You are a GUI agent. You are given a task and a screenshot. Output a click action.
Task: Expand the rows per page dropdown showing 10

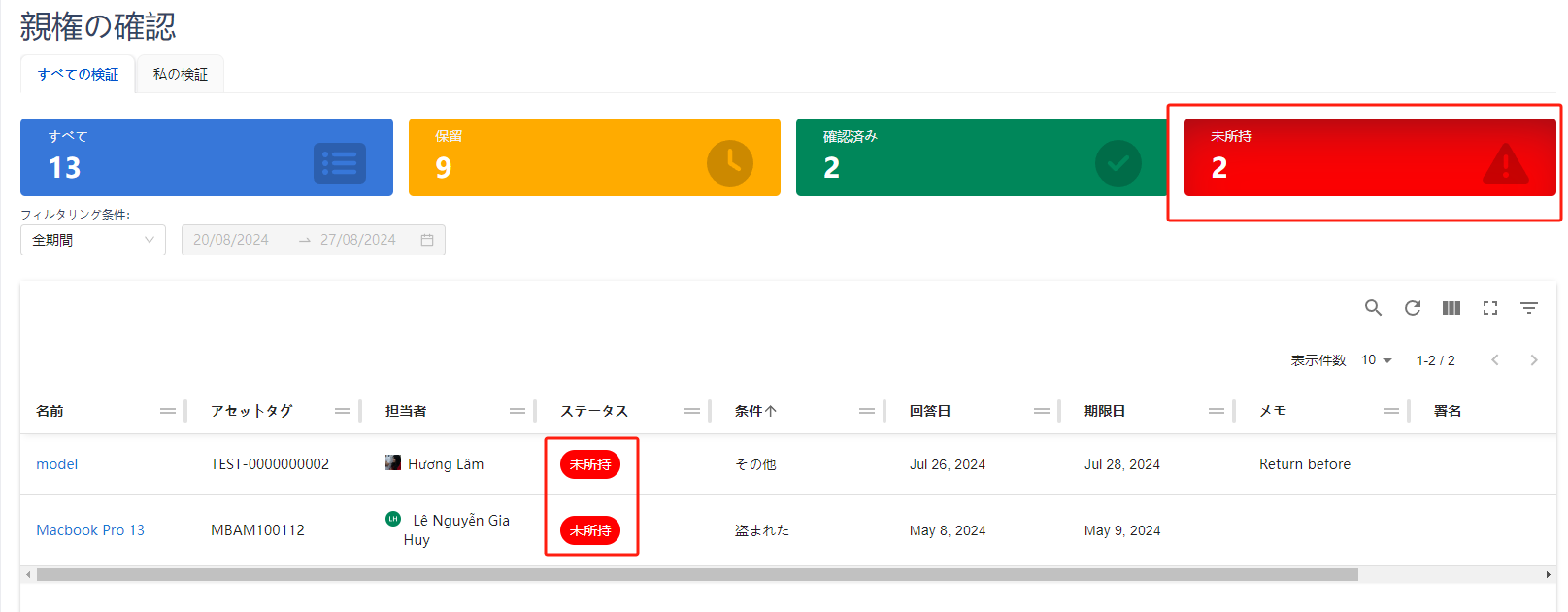1377,360
